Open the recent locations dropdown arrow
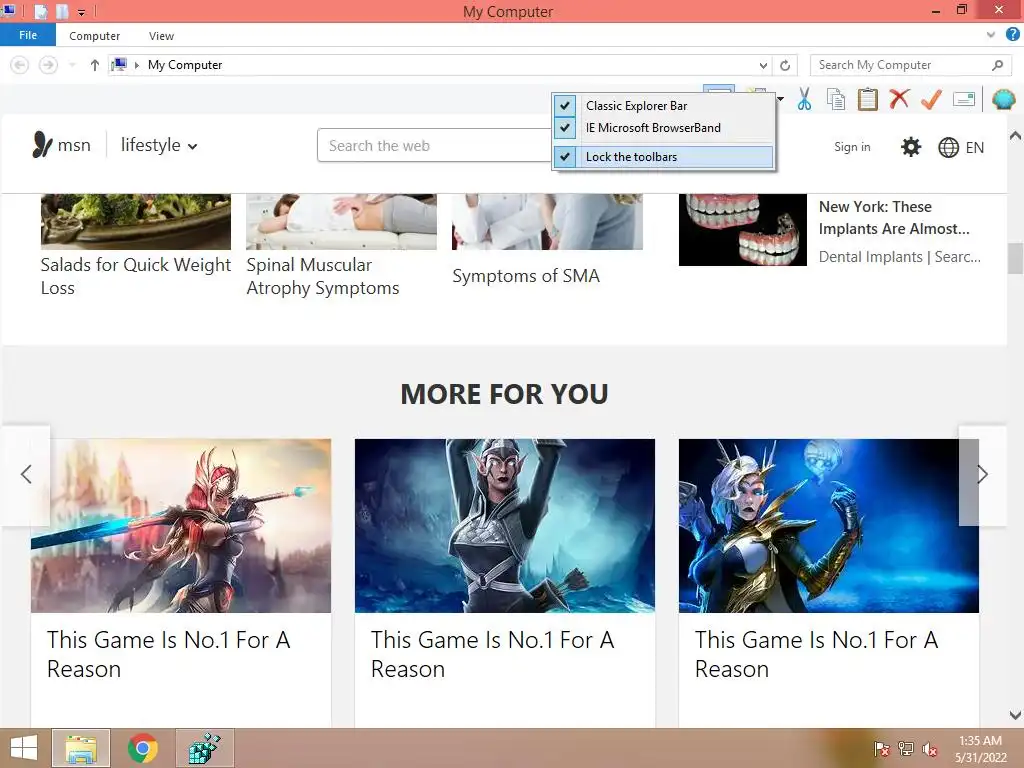Screen dimensions: 1024x768 [72, 65]
